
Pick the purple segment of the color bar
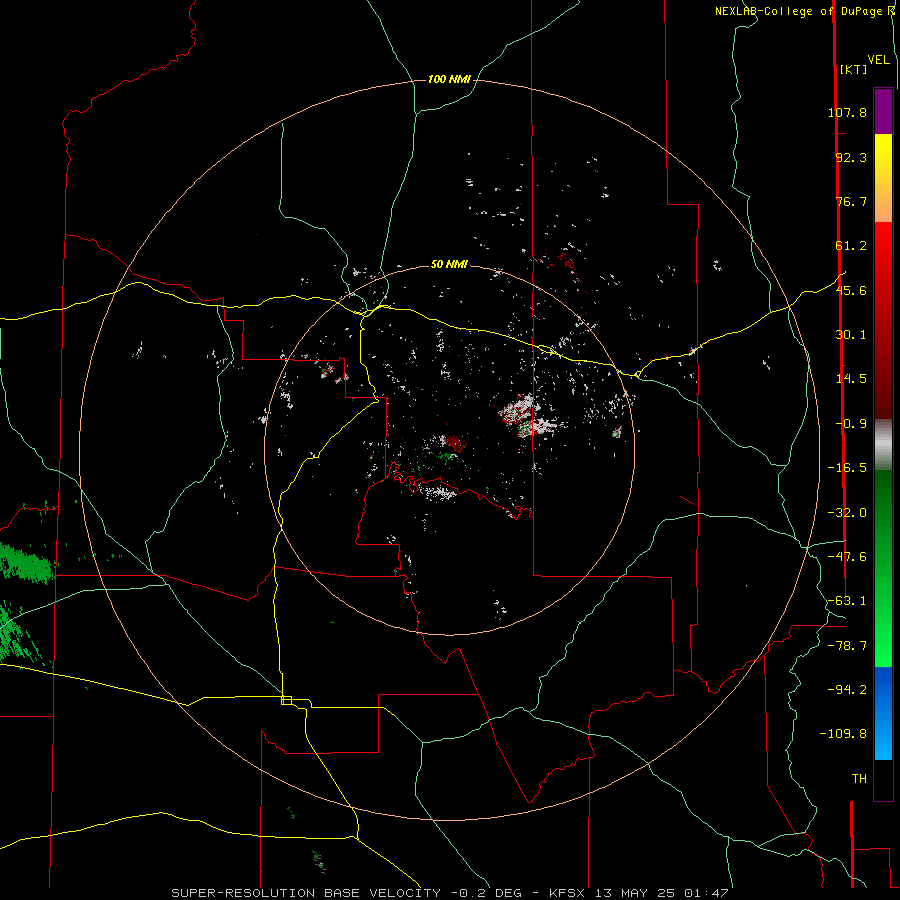(883, 111)
